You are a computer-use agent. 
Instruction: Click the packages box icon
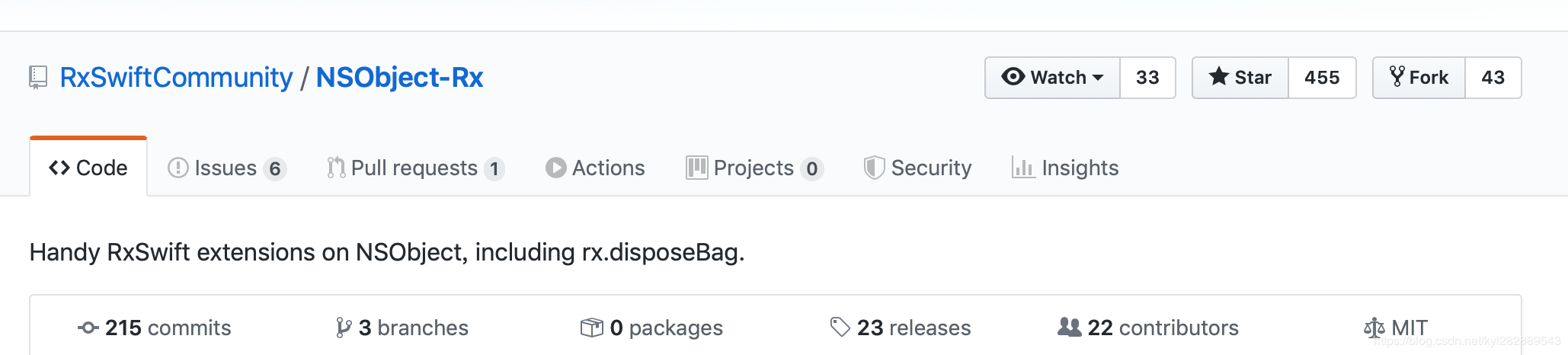(x=592, y=328)
